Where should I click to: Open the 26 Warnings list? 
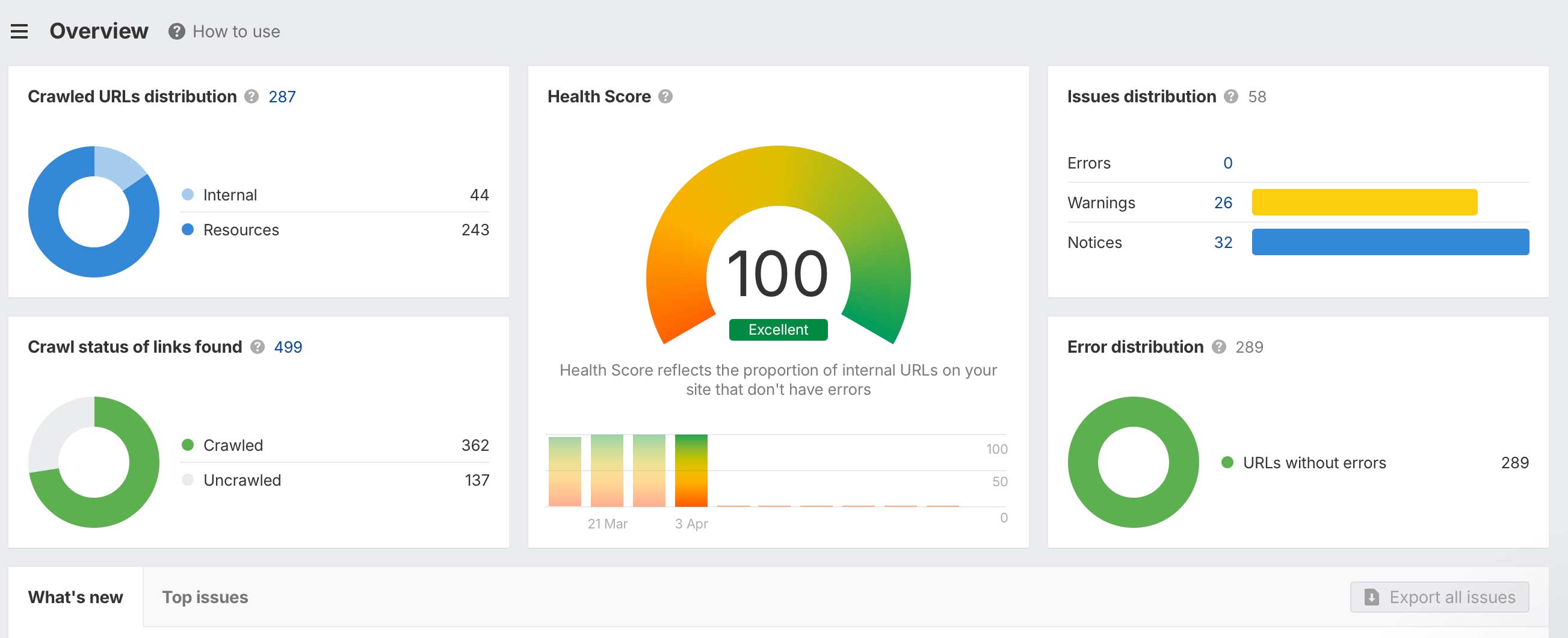1223,203
